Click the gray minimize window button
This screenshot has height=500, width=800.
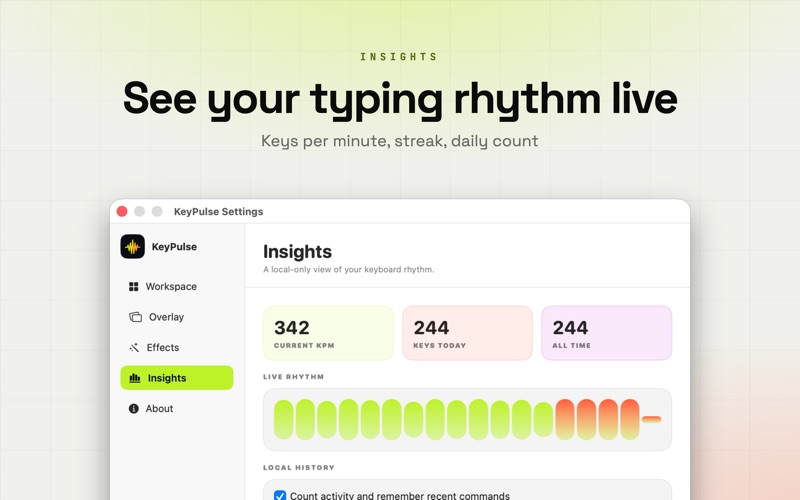pos(139,211)
